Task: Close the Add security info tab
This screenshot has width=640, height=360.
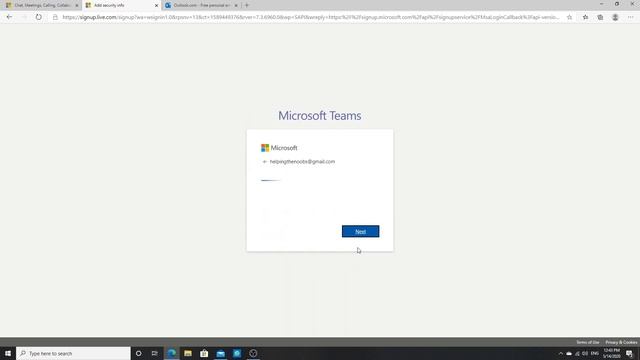Action: pos(156,5)
